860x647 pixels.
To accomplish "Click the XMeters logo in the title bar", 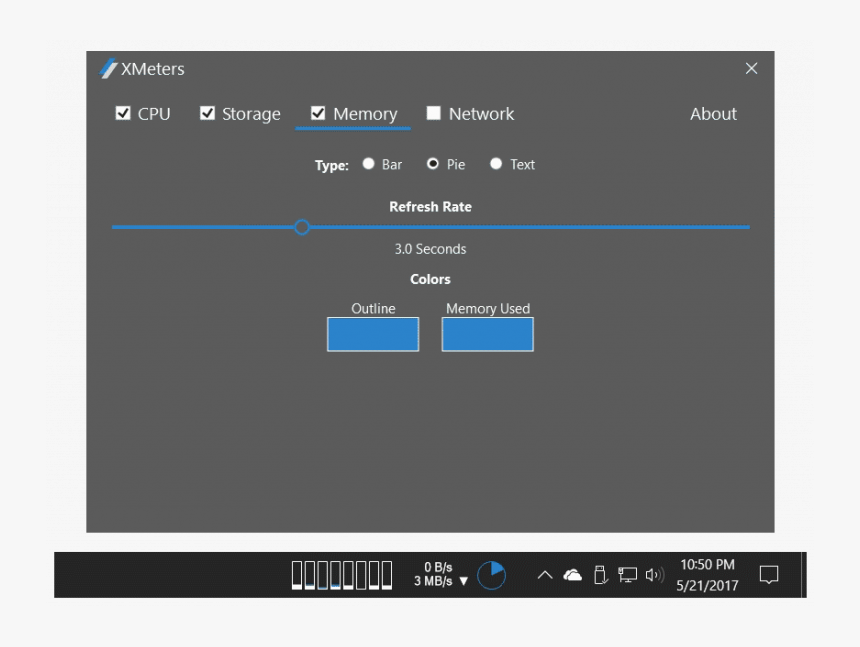I will pyautogui.click(x=106, y=68).
